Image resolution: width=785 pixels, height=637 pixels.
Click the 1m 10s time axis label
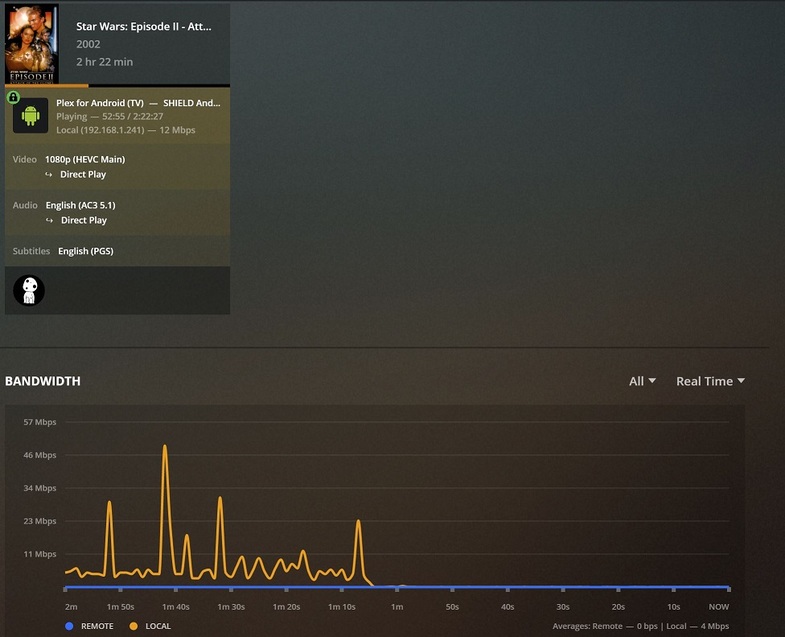[x=342, y=607]
